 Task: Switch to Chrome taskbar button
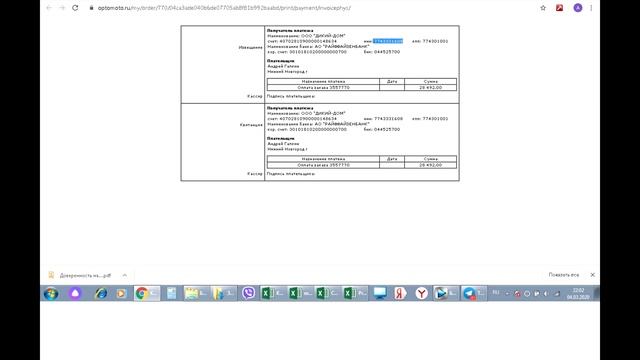[x=147, y=293]
